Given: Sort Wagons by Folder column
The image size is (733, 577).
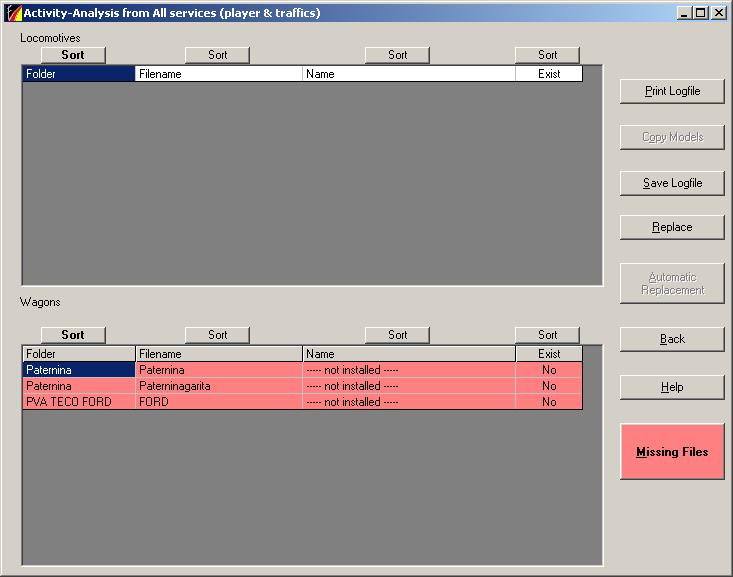Looking at the screenshot, I should (73, 335).
